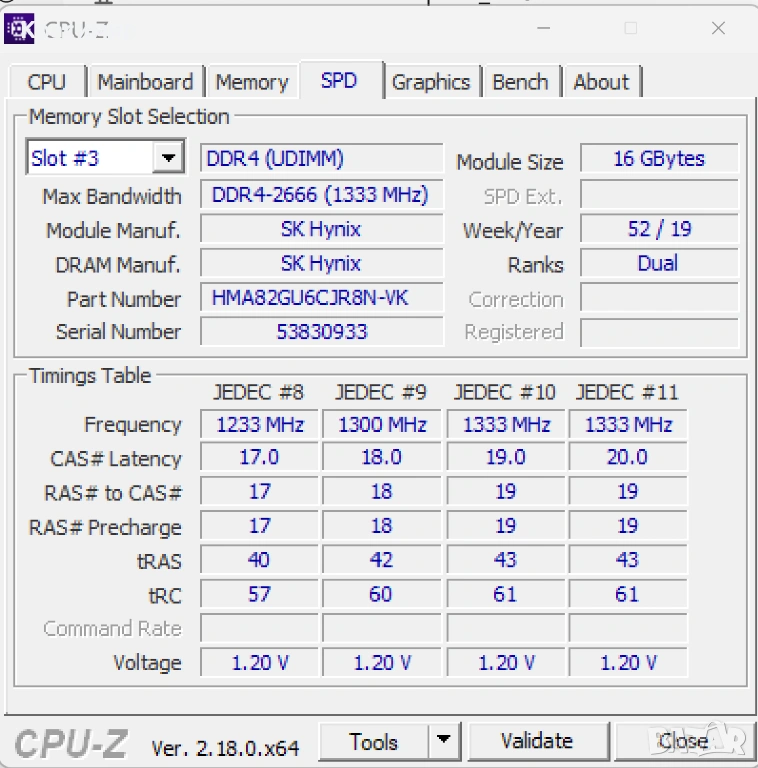758x768 pixels.
Task: Select the 1233 MHz frequency cell
Action: click(260, 424)
